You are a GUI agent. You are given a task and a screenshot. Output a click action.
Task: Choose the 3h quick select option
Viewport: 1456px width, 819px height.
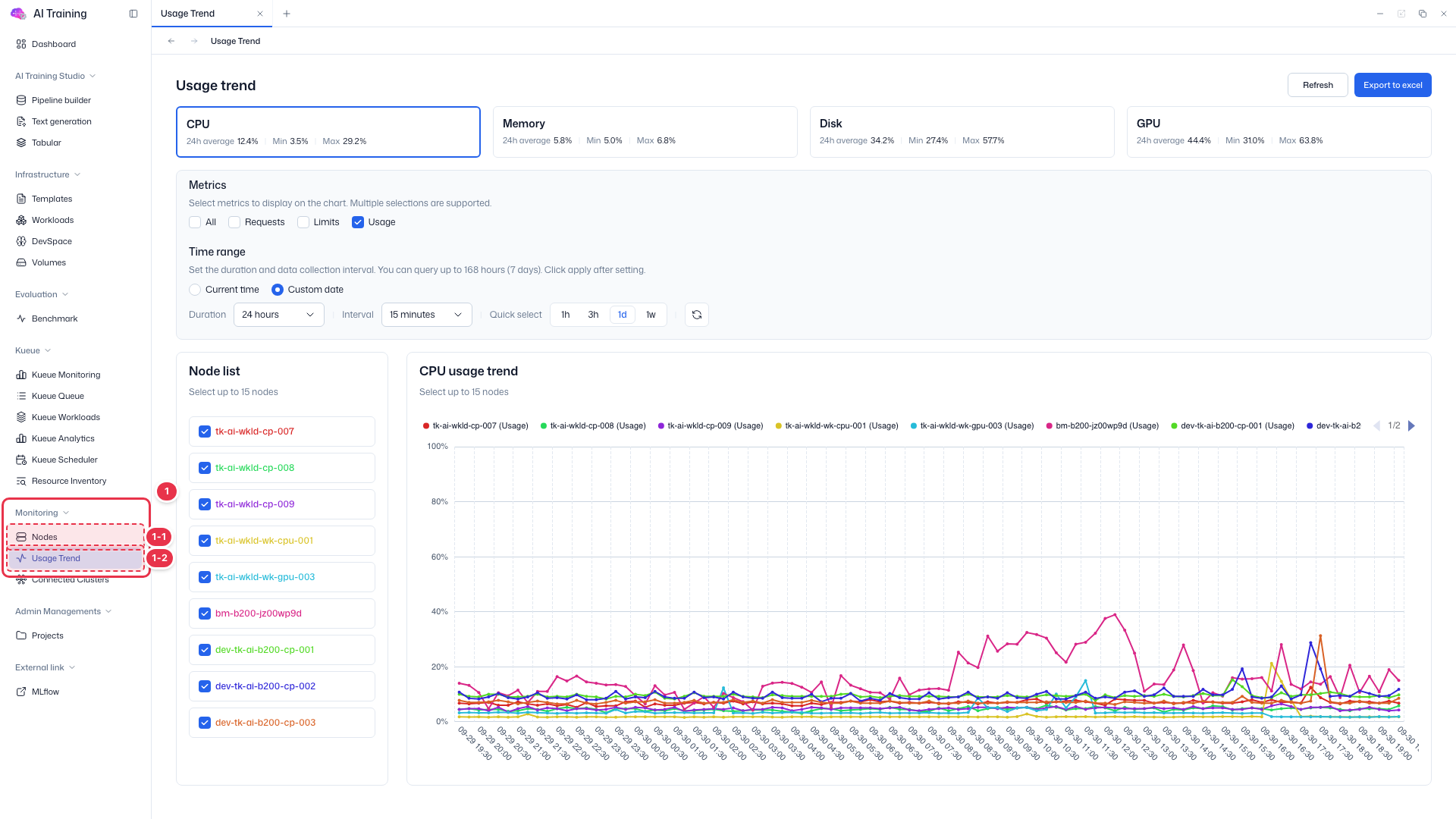click(594, 315)
